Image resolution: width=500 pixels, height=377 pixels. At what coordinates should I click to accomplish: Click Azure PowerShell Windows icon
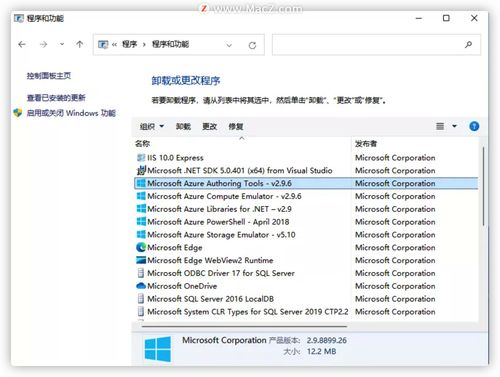[141, 222]
